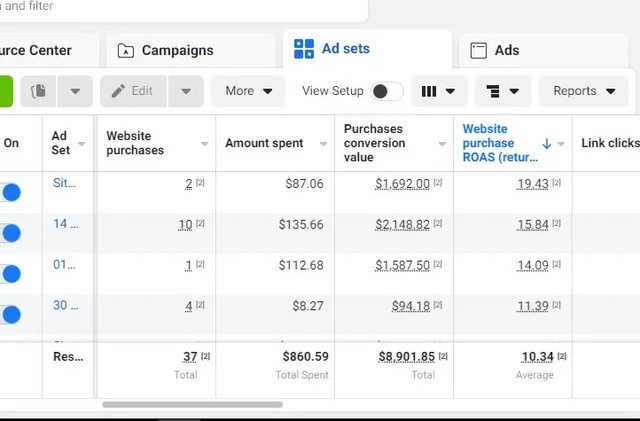Open the columns layout picker
640x421 pixels.
tap(439, 91)
